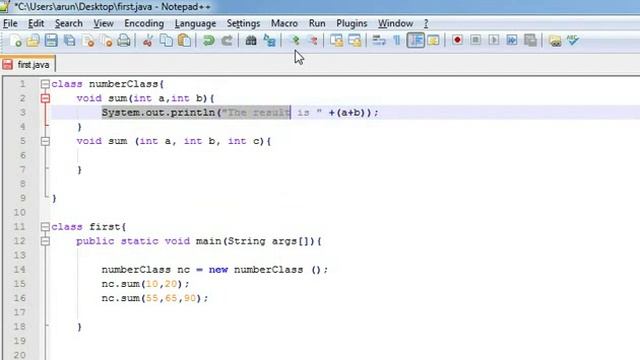Click the Close document toolbar icon
The image size is (640, 360).
89,40
